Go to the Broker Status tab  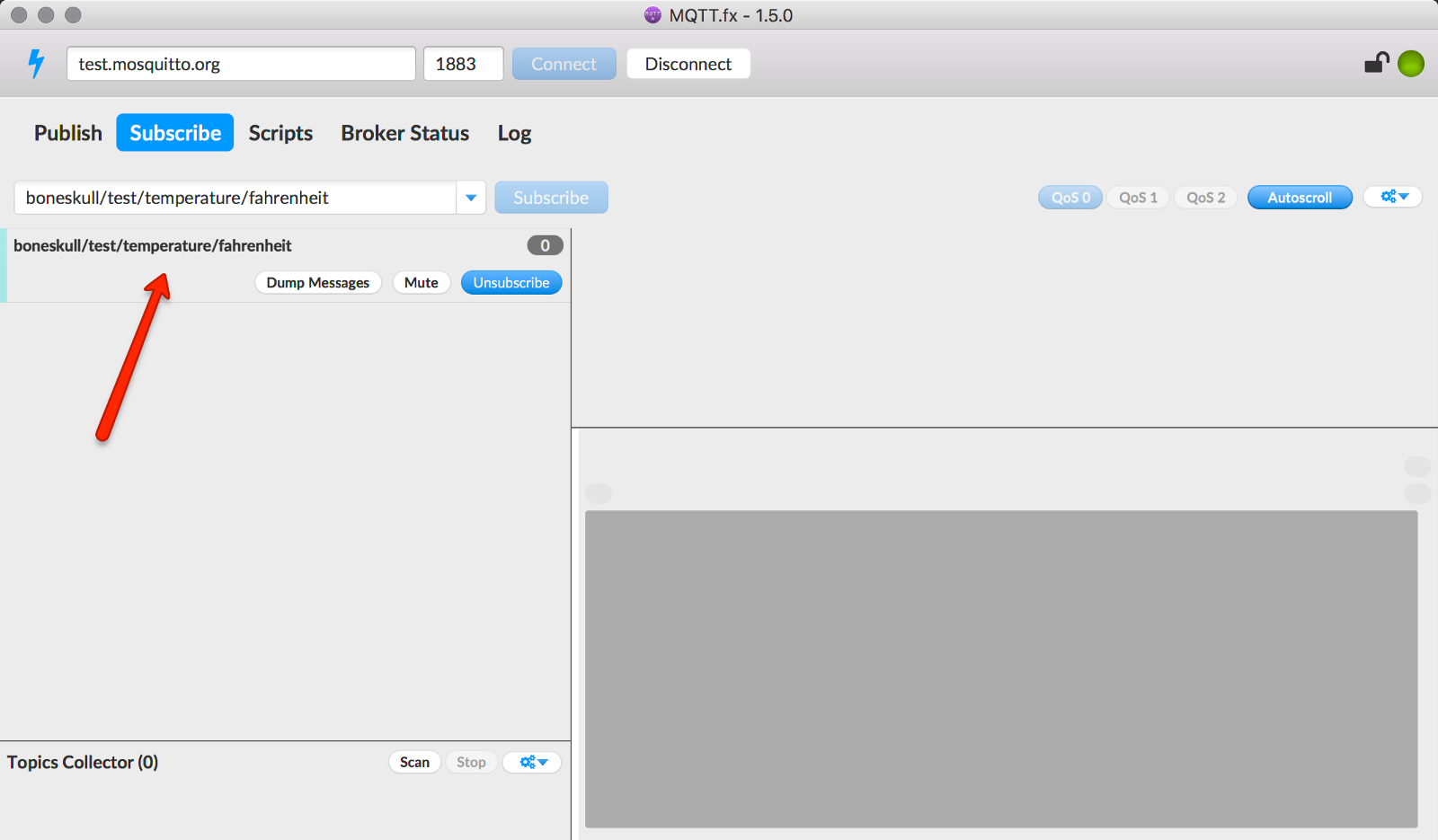click(405, 133)
